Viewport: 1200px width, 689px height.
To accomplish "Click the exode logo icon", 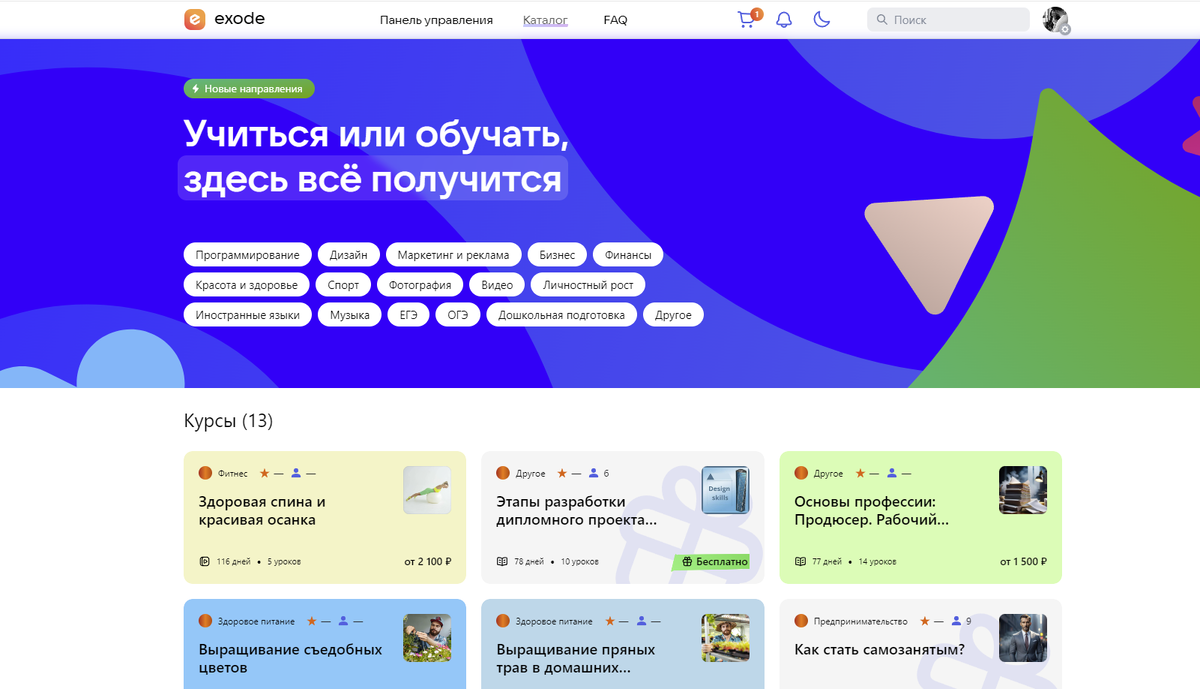I will pyautogui.click(x=194, y=19).
